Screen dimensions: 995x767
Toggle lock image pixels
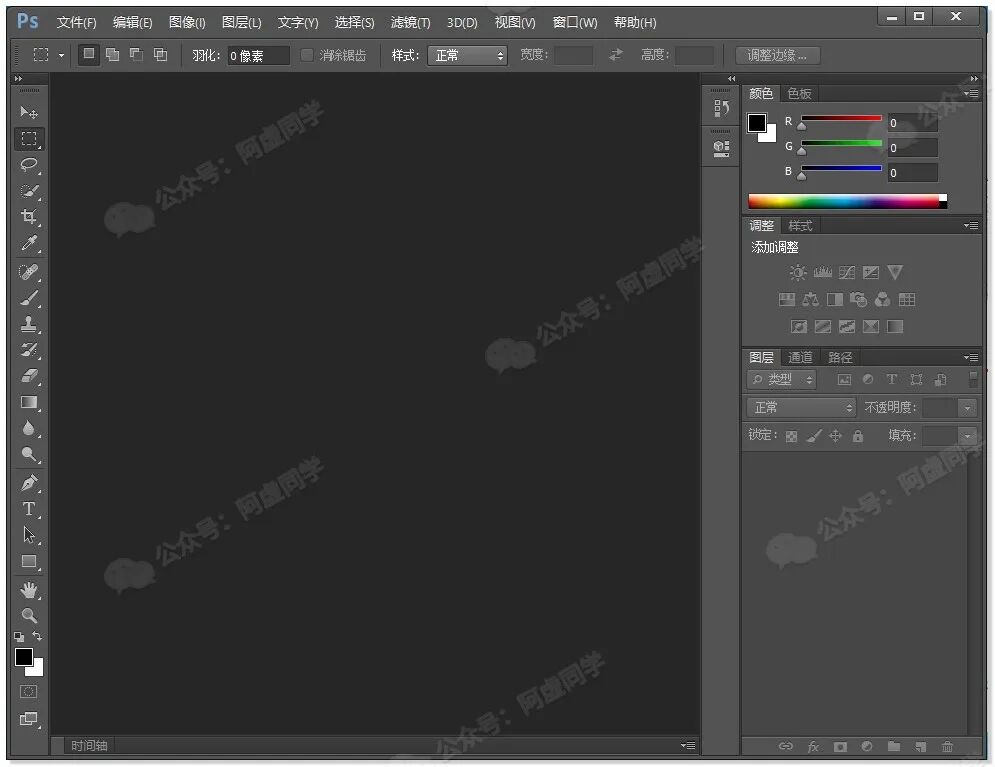(x=814, y=436)
